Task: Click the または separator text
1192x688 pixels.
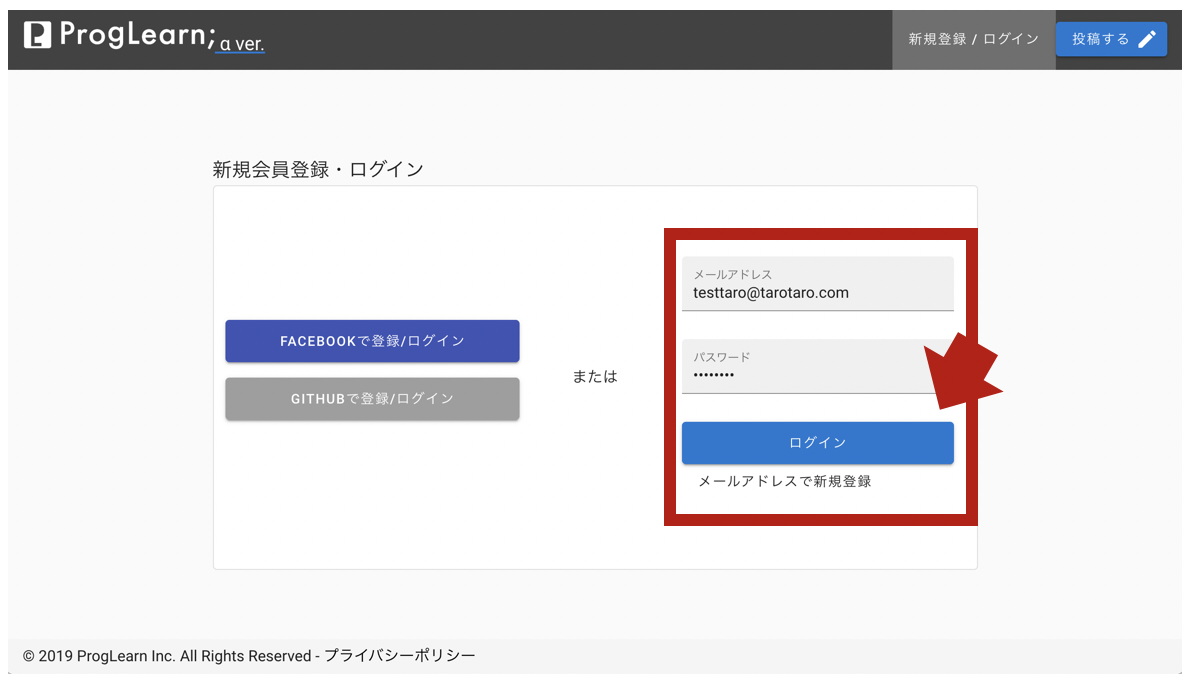Action: point(594,376)
